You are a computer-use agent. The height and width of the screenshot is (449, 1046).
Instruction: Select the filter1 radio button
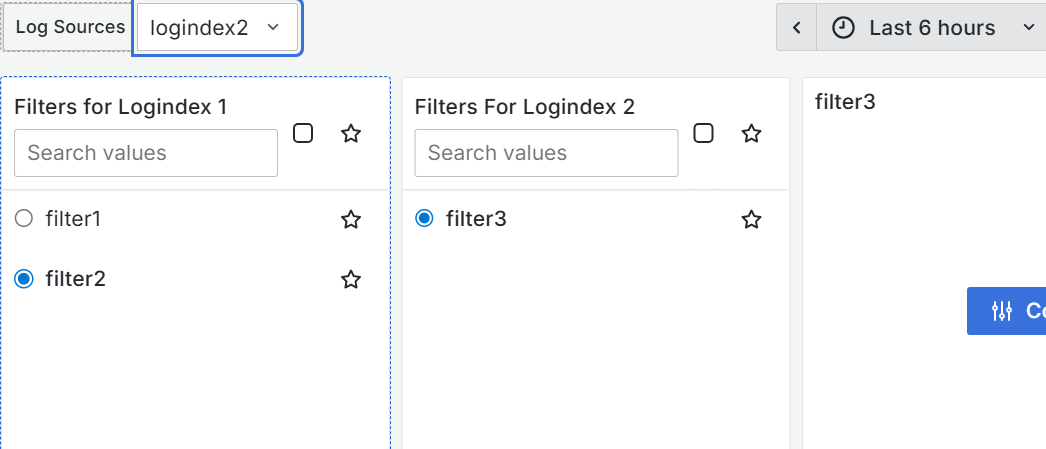pos(25,218)
